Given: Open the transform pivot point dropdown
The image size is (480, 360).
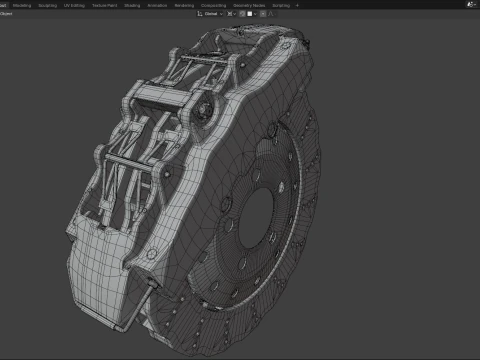Looking at the screenshot, I should 232,14.
